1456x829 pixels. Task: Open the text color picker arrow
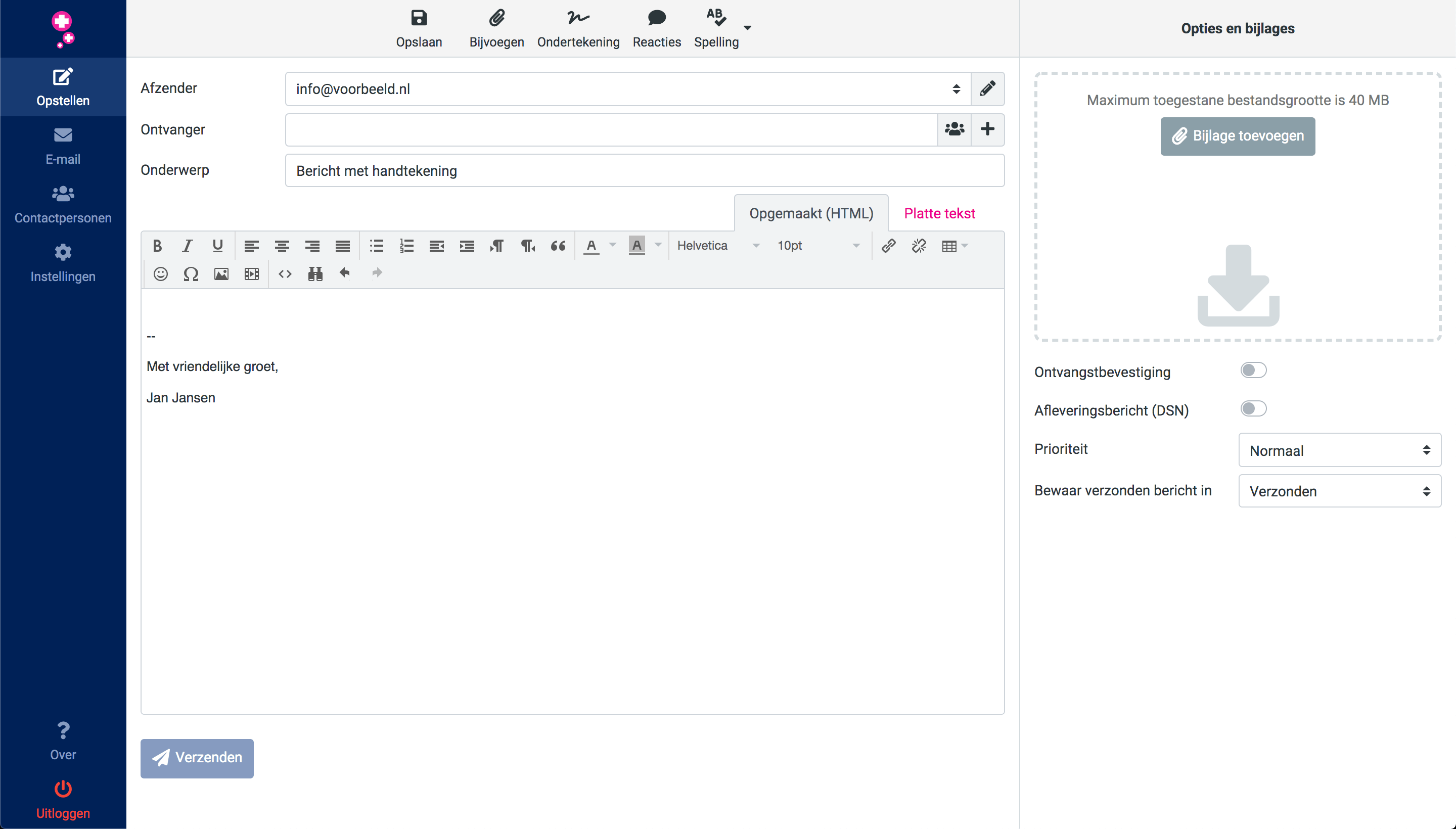[613, 245]
